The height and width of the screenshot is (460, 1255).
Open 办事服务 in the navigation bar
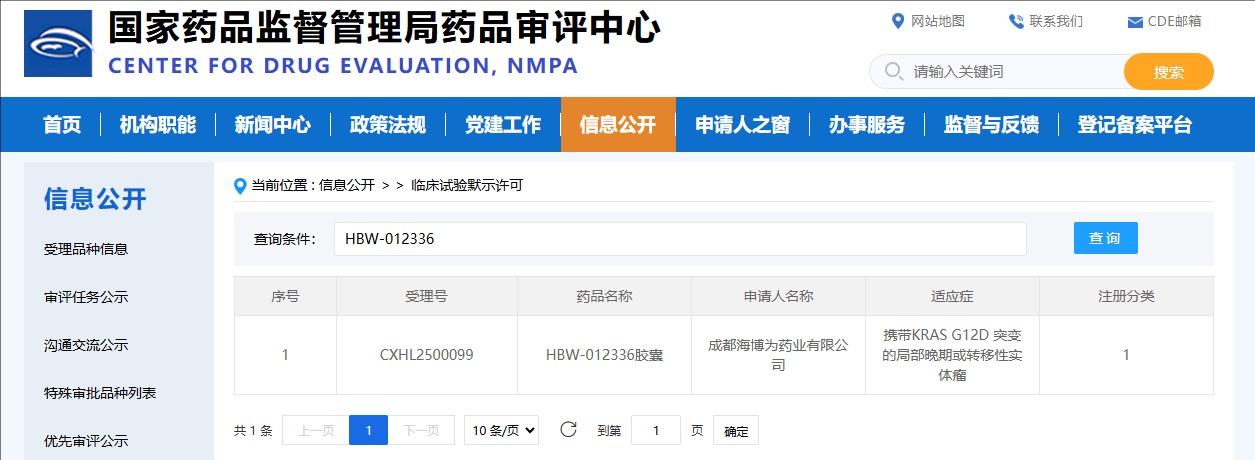tap(867, 125)
